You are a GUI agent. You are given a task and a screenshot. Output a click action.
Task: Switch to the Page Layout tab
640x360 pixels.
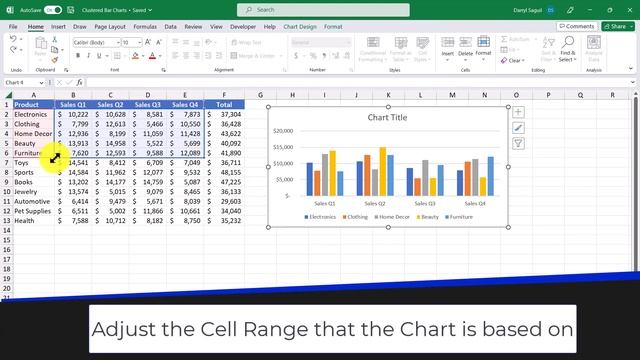(110, 27)
